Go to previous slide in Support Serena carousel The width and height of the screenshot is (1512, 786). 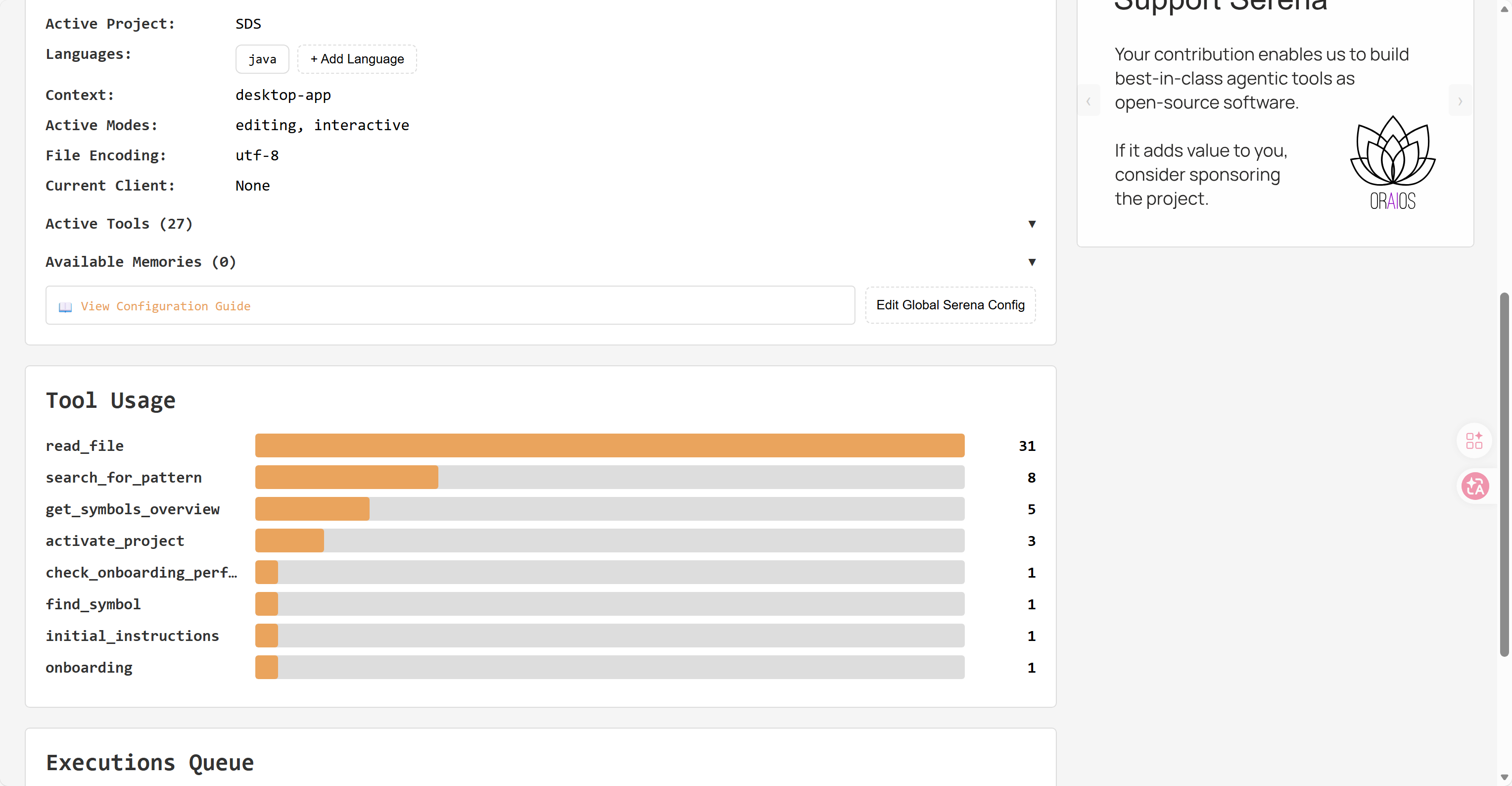point(1088,101)
